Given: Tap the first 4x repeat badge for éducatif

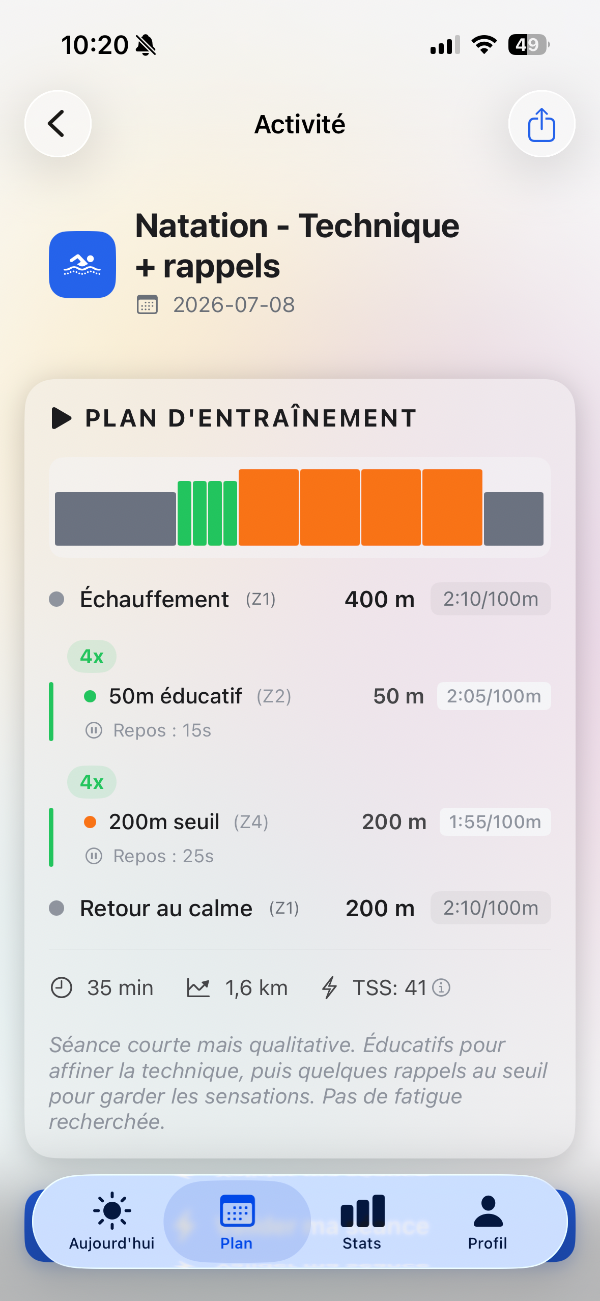Looking at the screenshot, I should point(92,657).
